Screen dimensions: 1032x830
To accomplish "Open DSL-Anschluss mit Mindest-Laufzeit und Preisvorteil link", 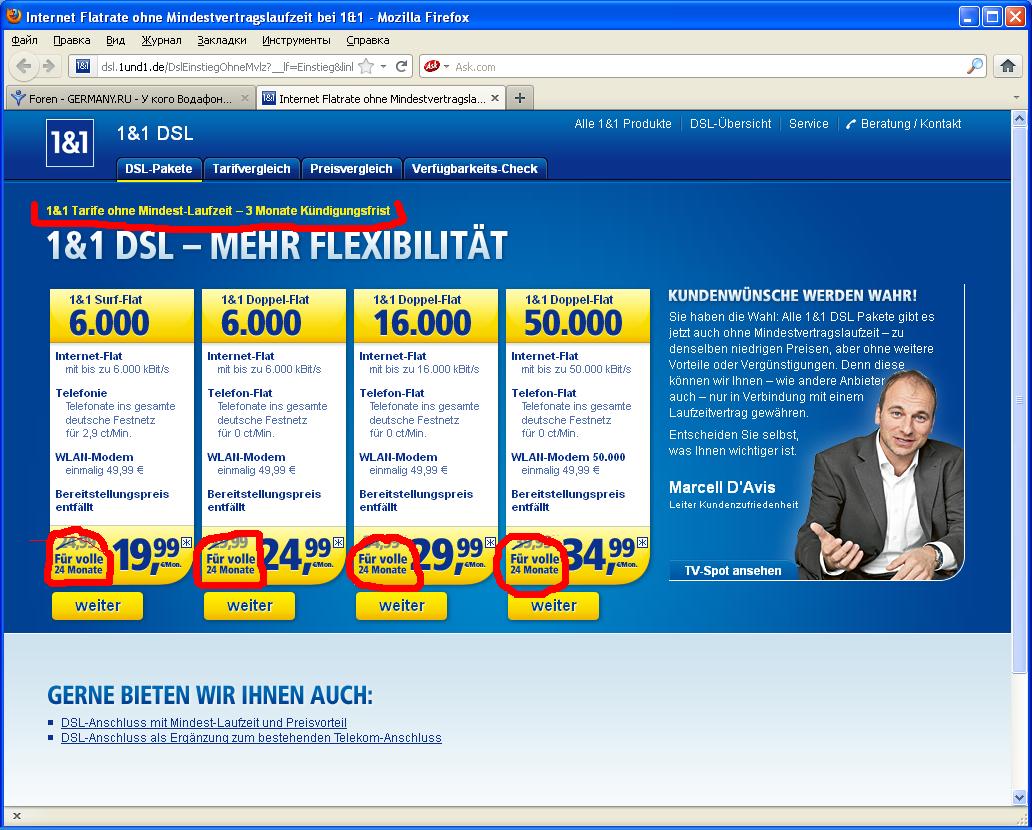I will (204, 723).
